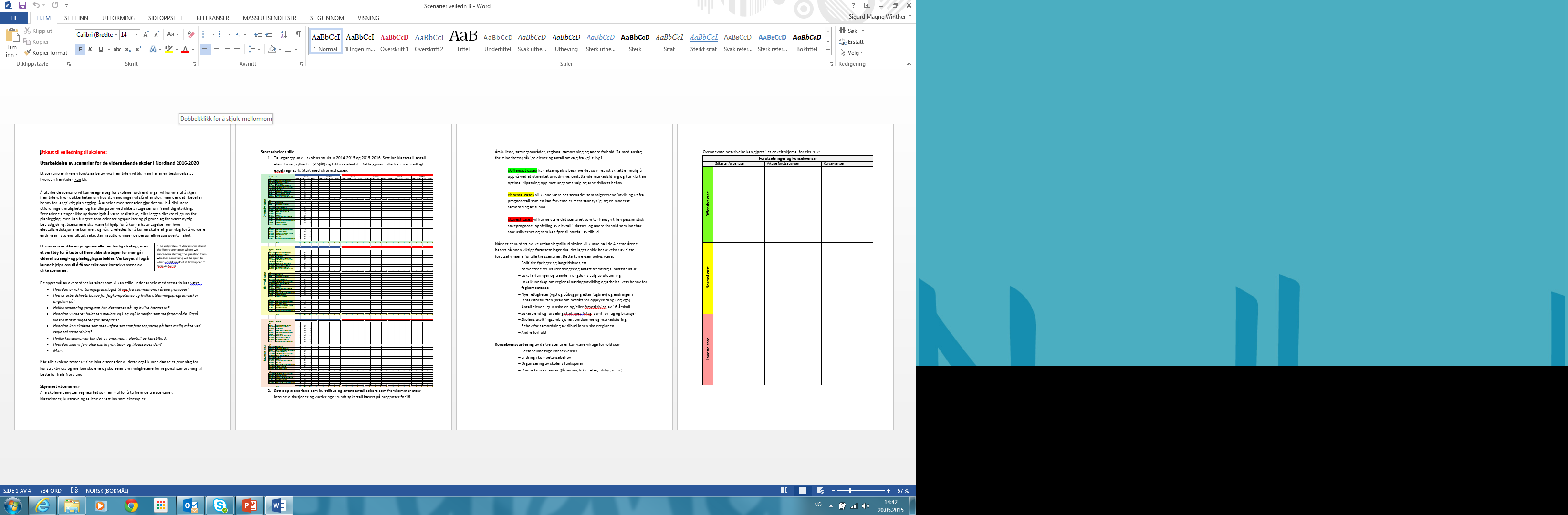Switch to the SIDEOPPSETT tab
1568x515 pixels.
click(x=165, y=18)
